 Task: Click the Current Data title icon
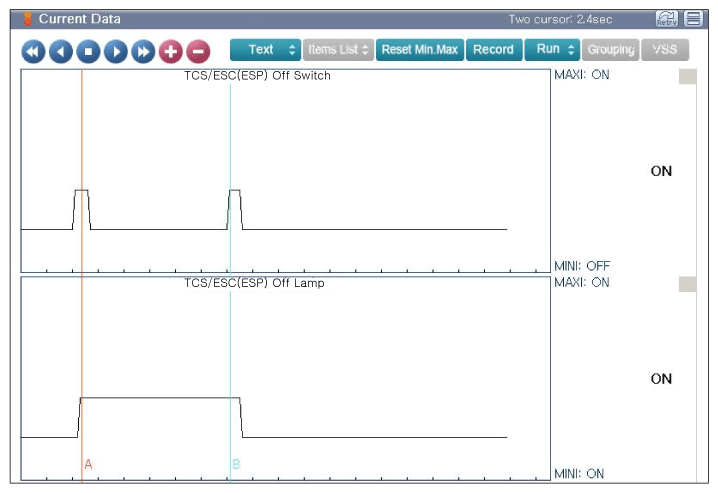[x=28, y=19]
